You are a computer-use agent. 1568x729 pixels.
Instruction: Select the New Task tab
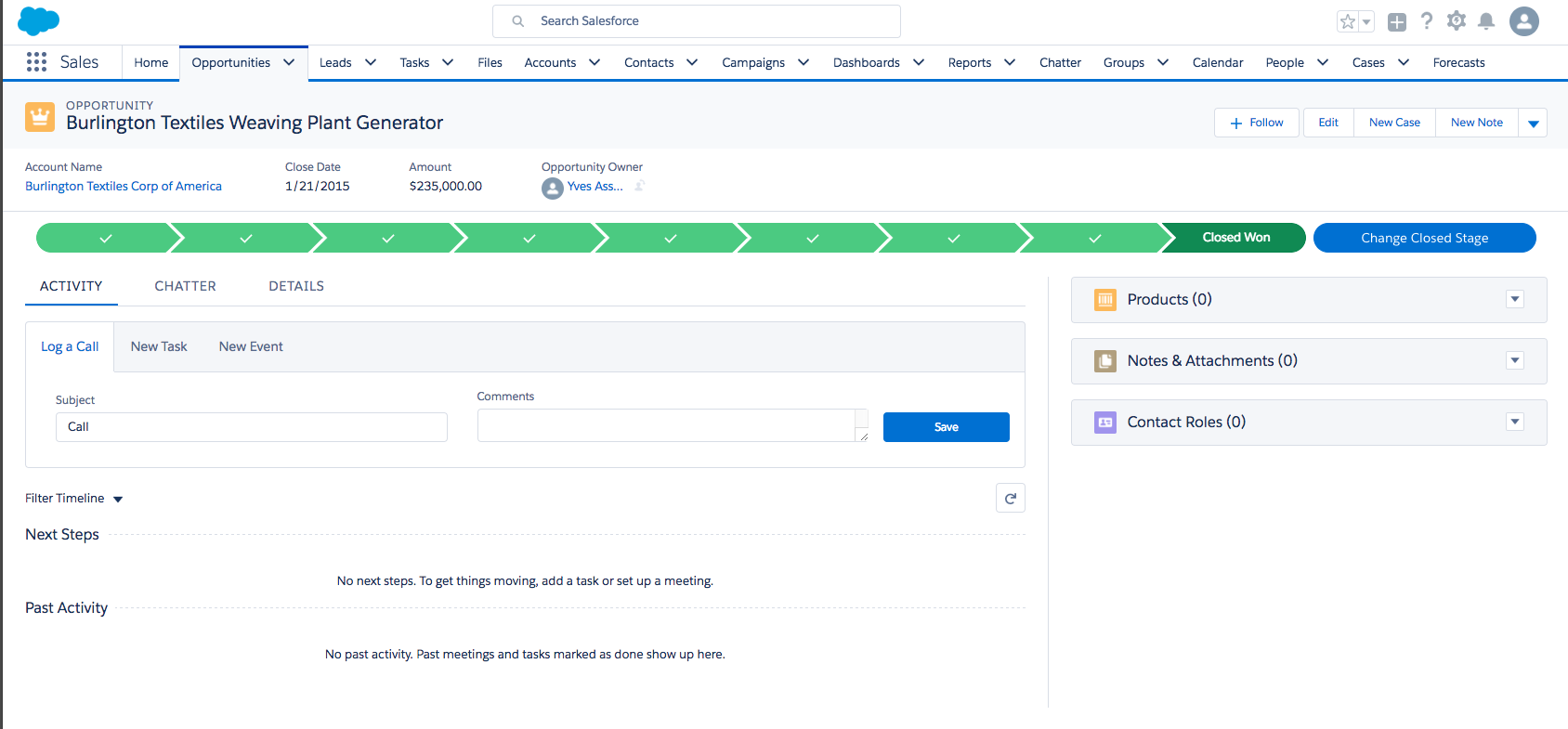(x=159, y=346)
